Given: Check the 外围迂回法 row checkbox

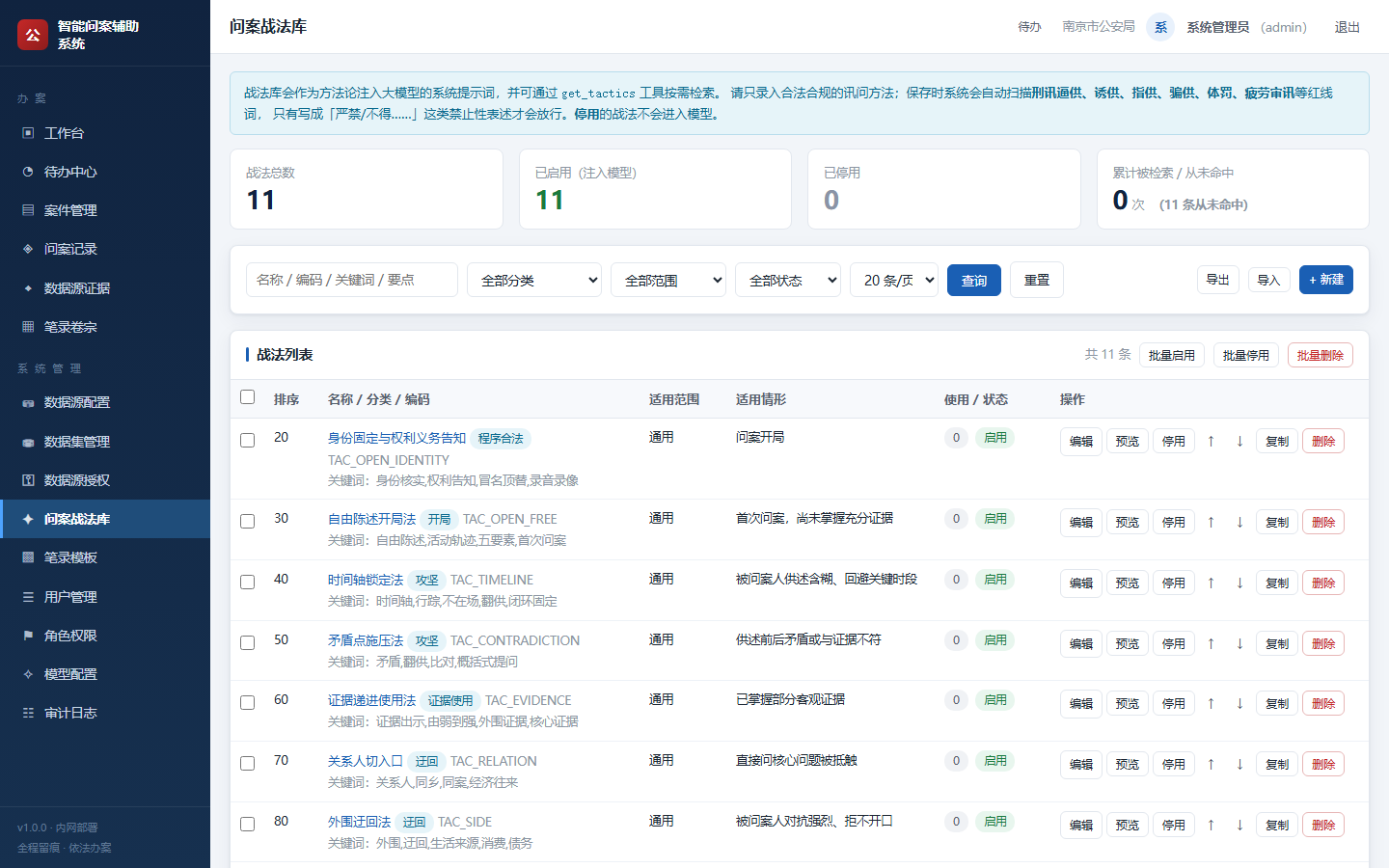Looking at the screenshot, I should (247, 824).
